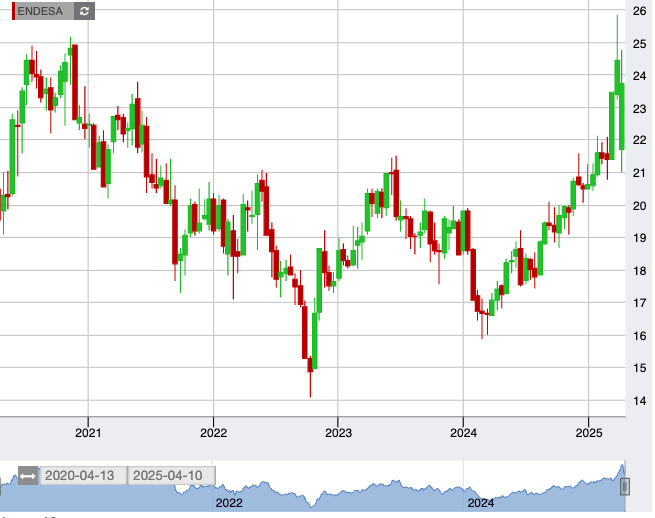Click the refresh icon next to ENDESA
655x518 pixels.
point(85,11)
